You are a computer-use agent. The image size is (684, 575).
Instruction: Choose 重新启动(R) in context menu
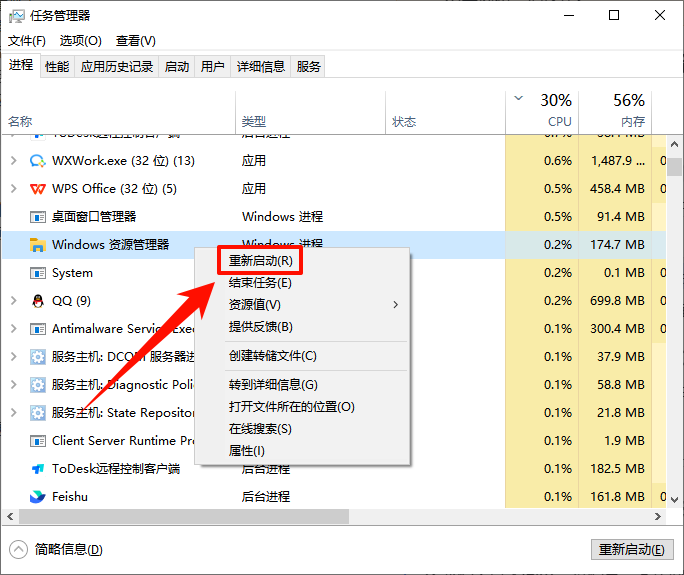coord(260,261)
